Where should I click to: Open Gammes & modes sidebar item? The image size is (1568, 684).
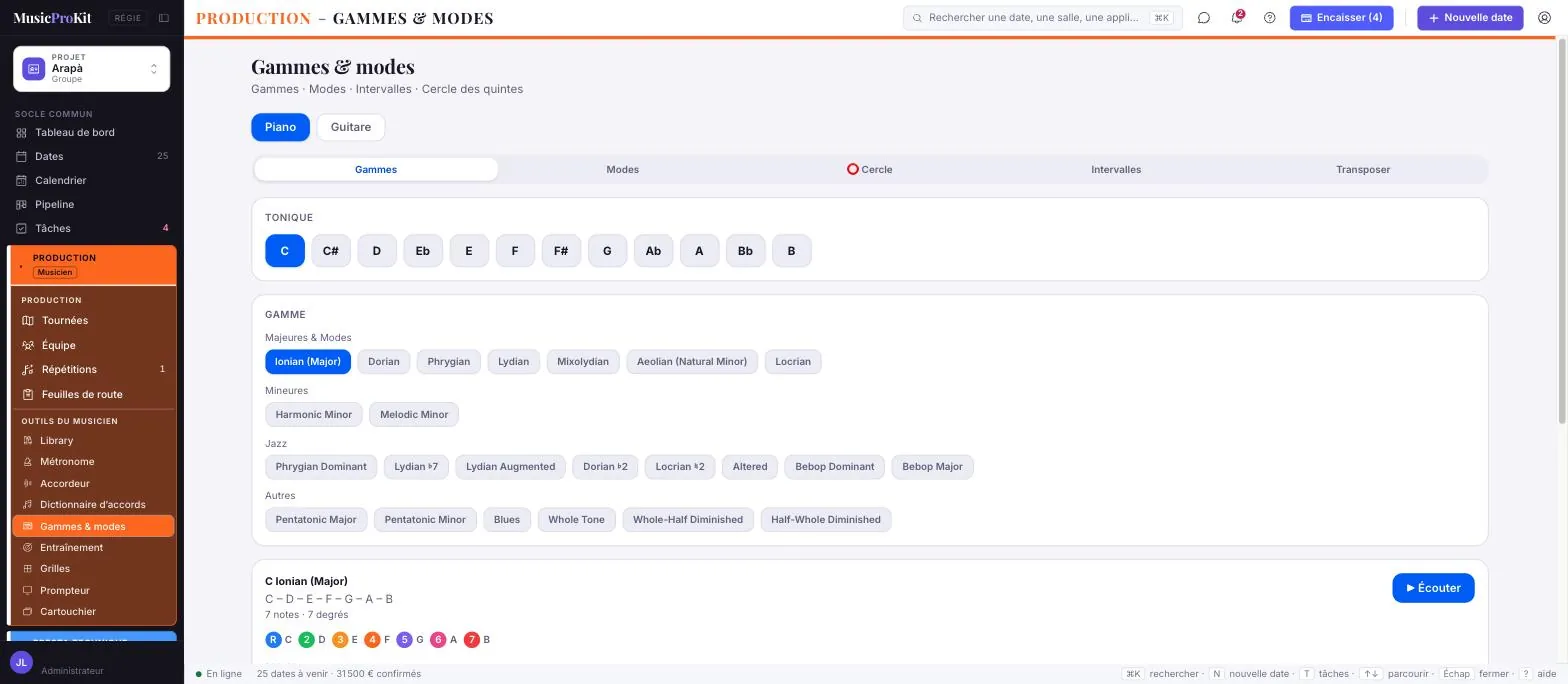pos(94,527)
